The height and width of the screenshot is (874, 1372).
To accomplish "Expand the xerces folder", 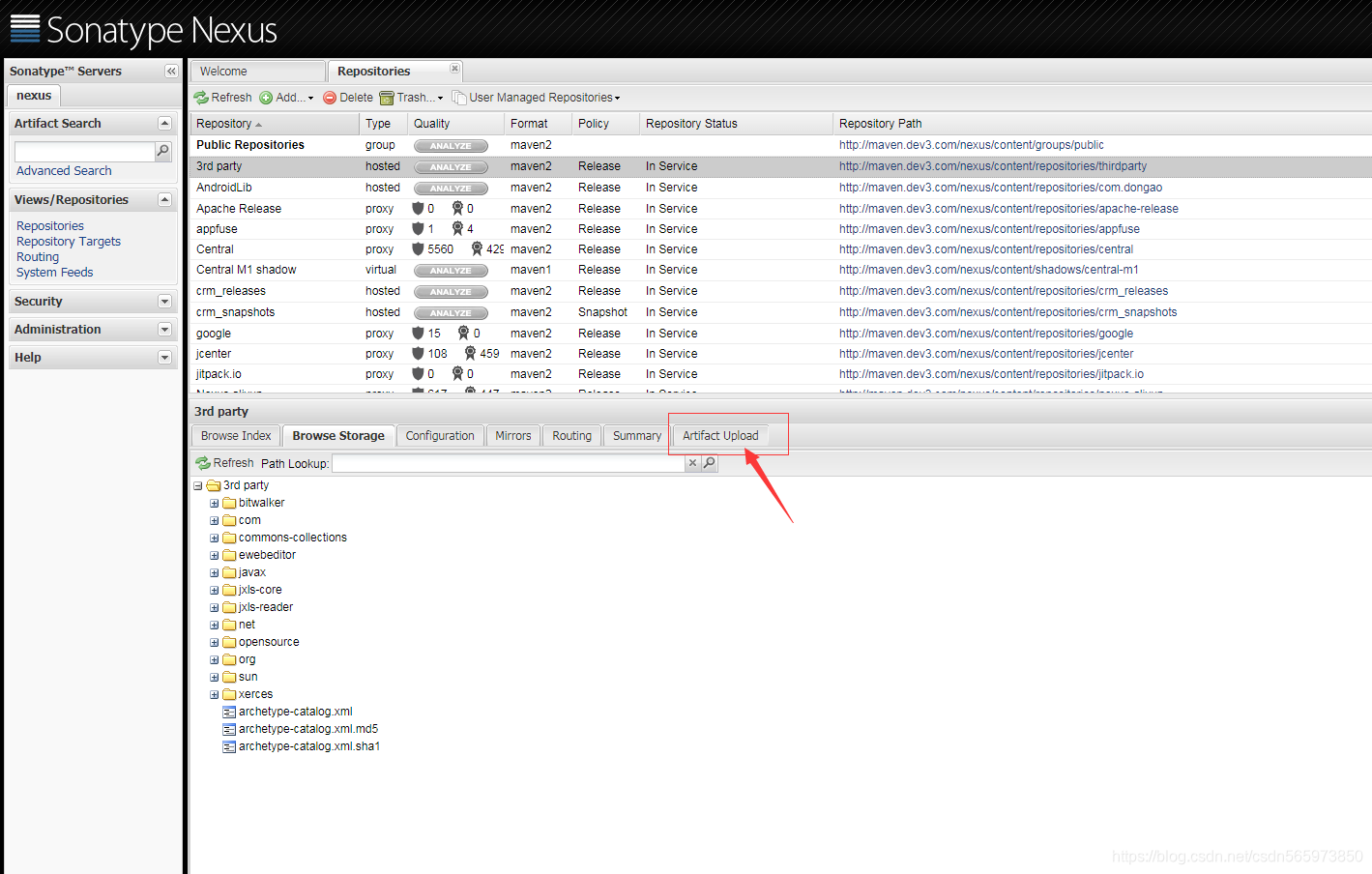I will coord(215,695).
